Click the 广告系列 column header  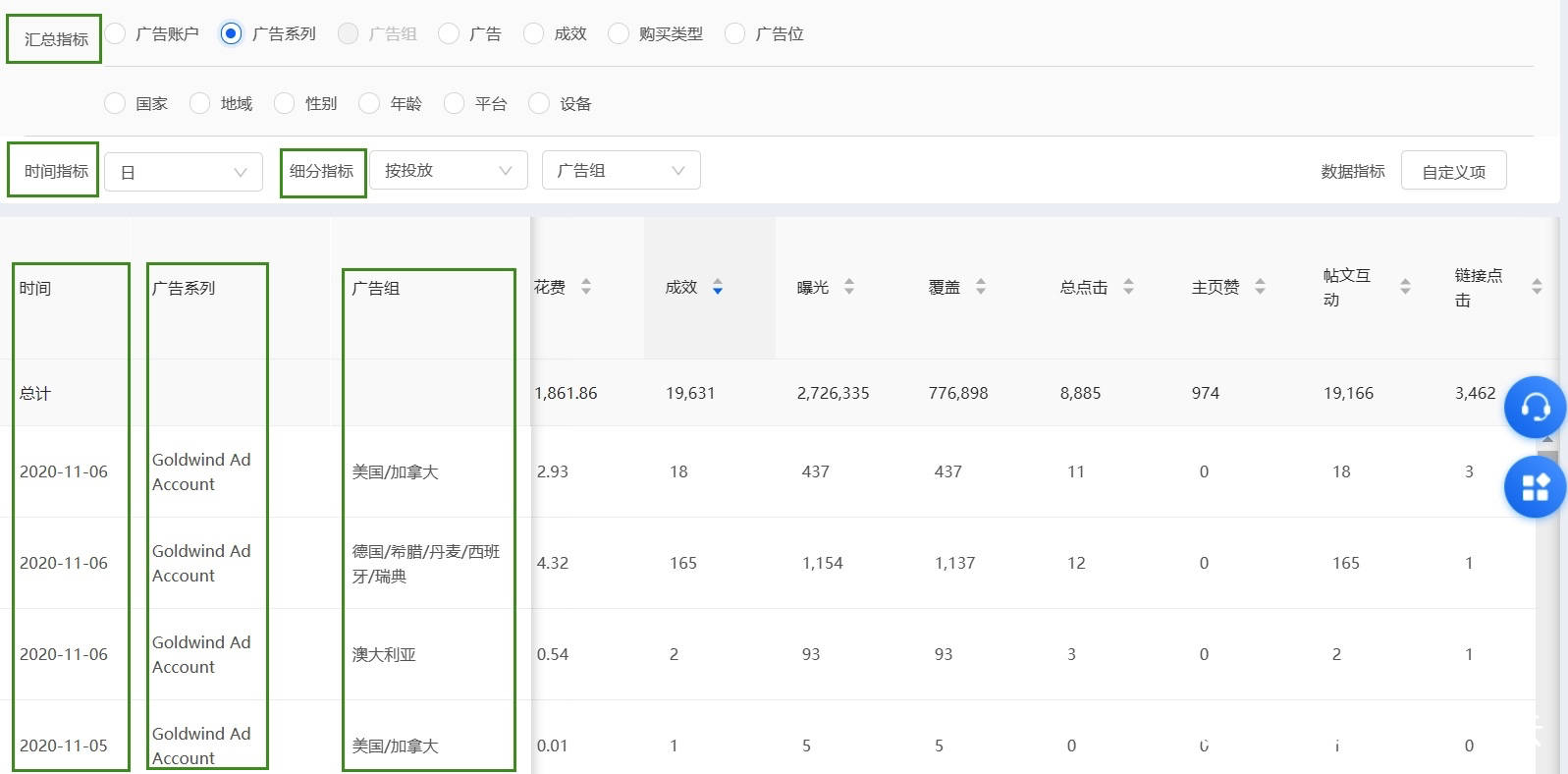click(x=184, y=288)
